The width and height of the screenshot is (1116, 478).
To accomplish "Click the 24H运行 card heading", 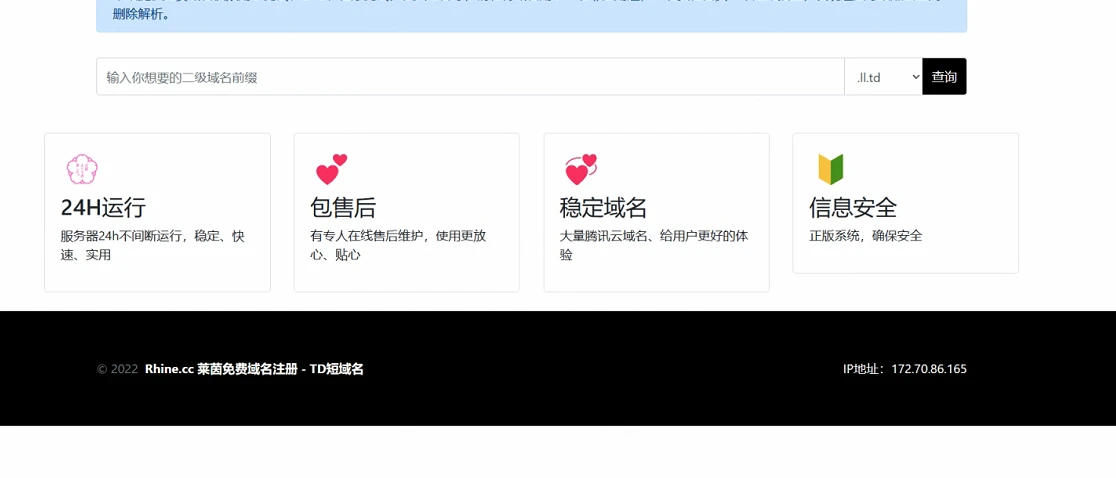I will click(103, 208).
